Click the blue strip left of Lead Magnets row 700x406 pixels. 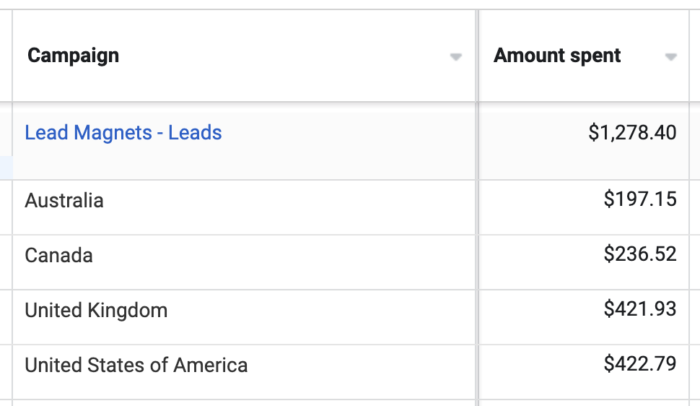[x=5, y=167]
